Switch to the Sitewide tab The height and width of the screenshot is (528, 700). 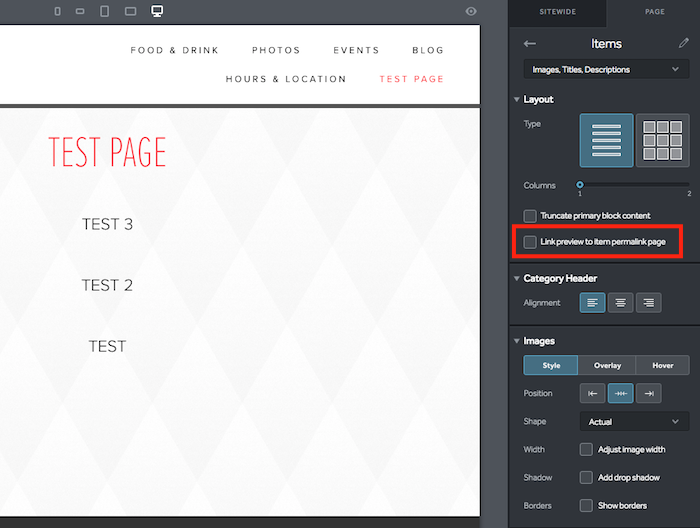pyautogui.click(x=558, y=12)
